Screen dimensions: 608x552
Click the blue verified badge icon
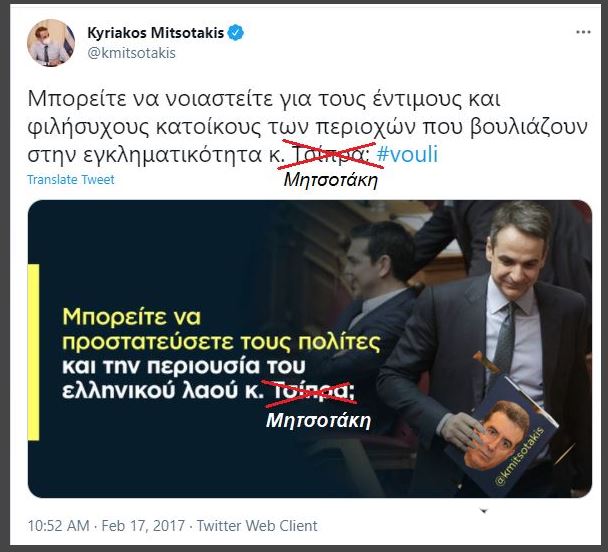[x=235, y=33]
